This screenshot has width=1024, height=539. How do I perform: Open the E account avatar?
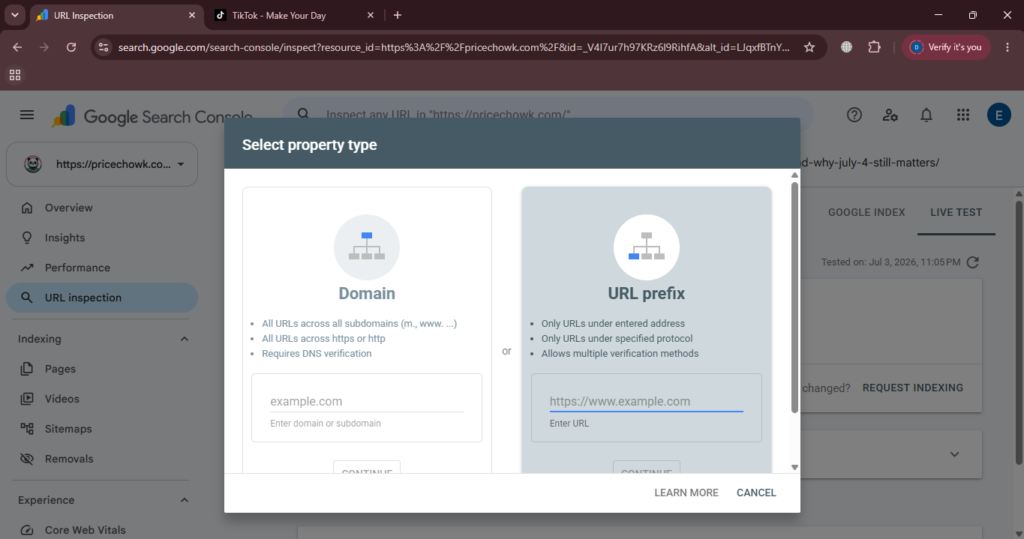(x=999, y=115)
